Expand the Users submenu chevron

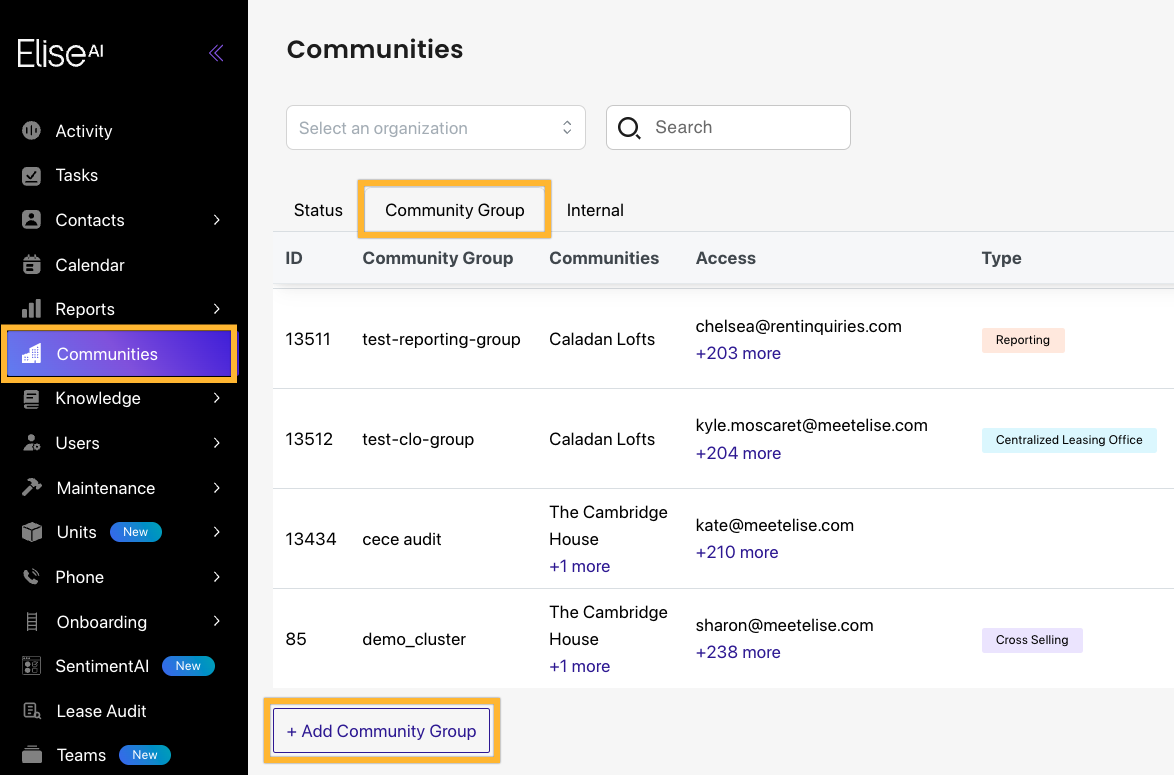[216, 443]
